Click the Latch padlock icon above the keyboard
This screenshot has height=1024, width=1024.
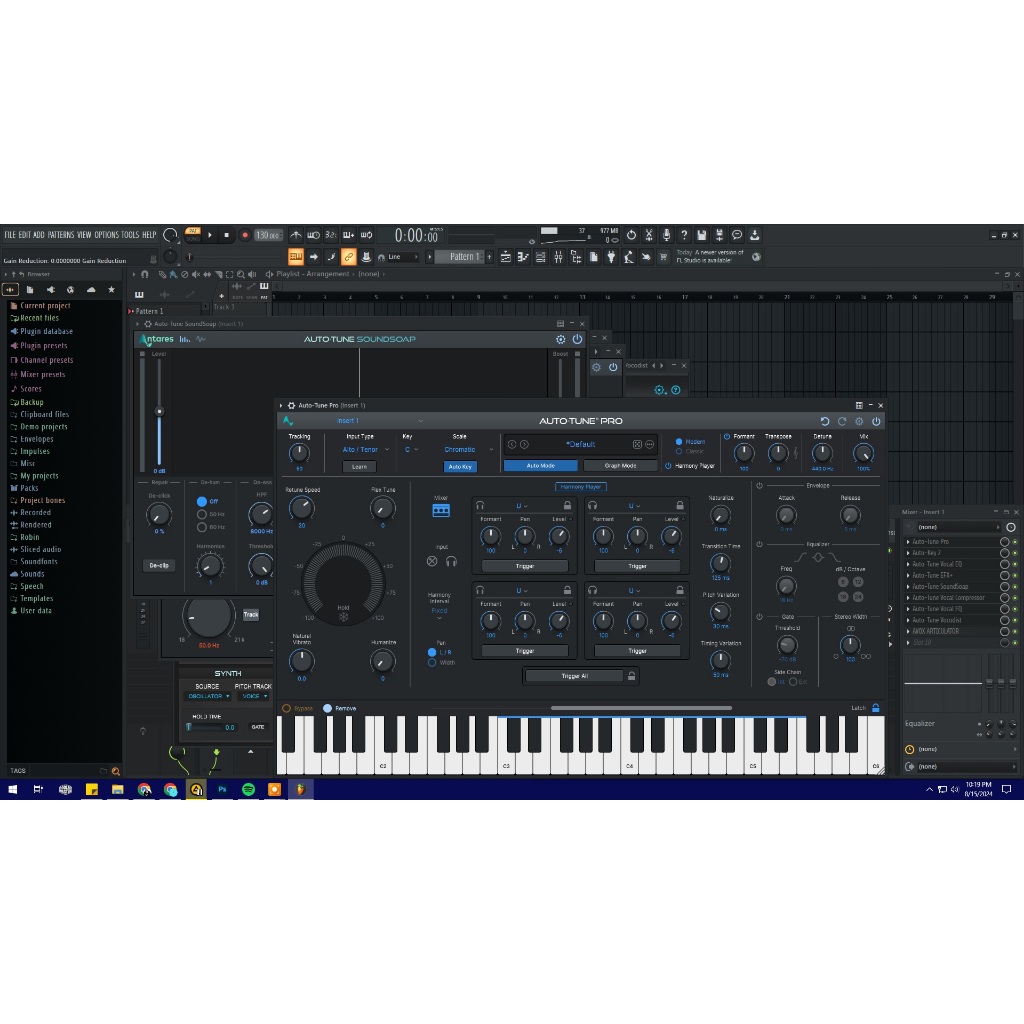(876, 708)
